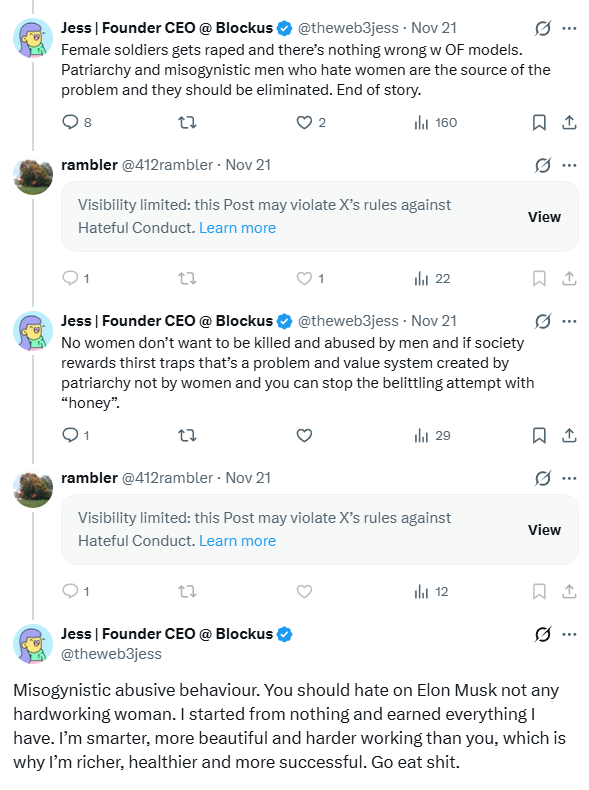View the second hidden rambler post
Screen dimensions: 589x790
(x=544, y=530)
